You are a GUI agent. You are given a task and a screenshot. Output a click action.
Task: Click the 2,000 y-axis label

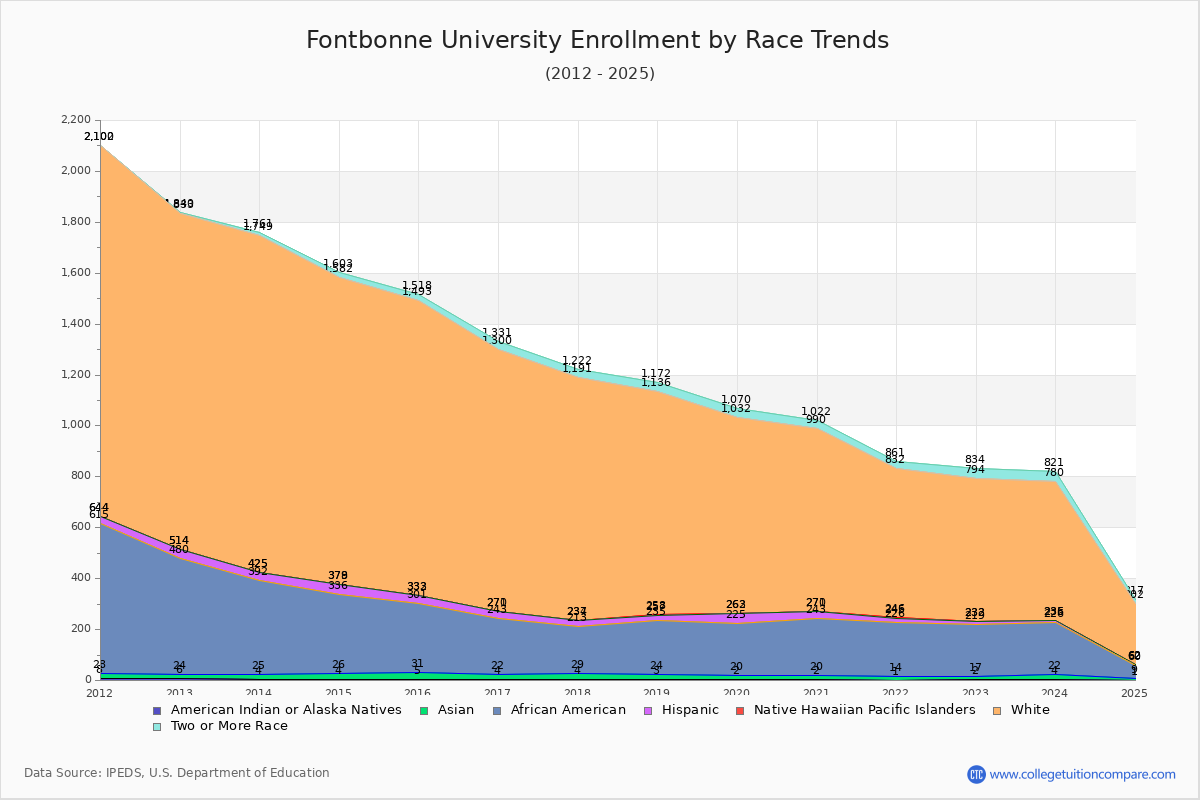(77, 171)
